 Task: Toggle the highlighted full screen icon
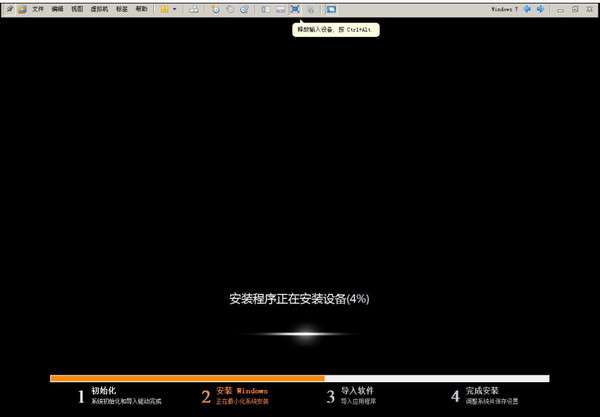(295, 9)
